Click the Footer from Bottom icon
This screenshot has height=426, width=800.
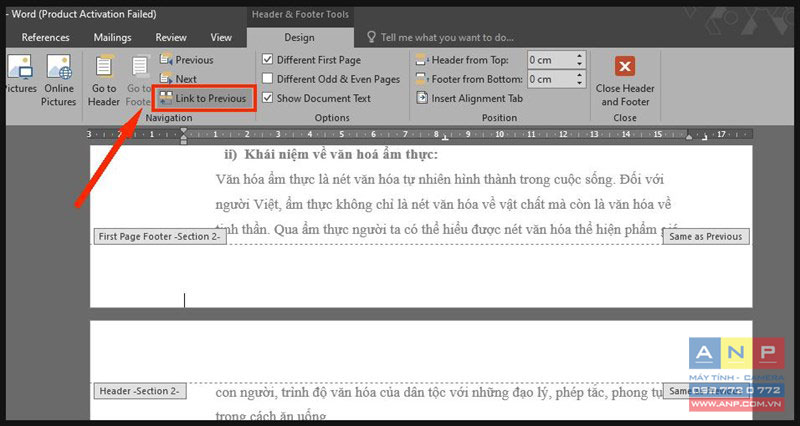422,79
